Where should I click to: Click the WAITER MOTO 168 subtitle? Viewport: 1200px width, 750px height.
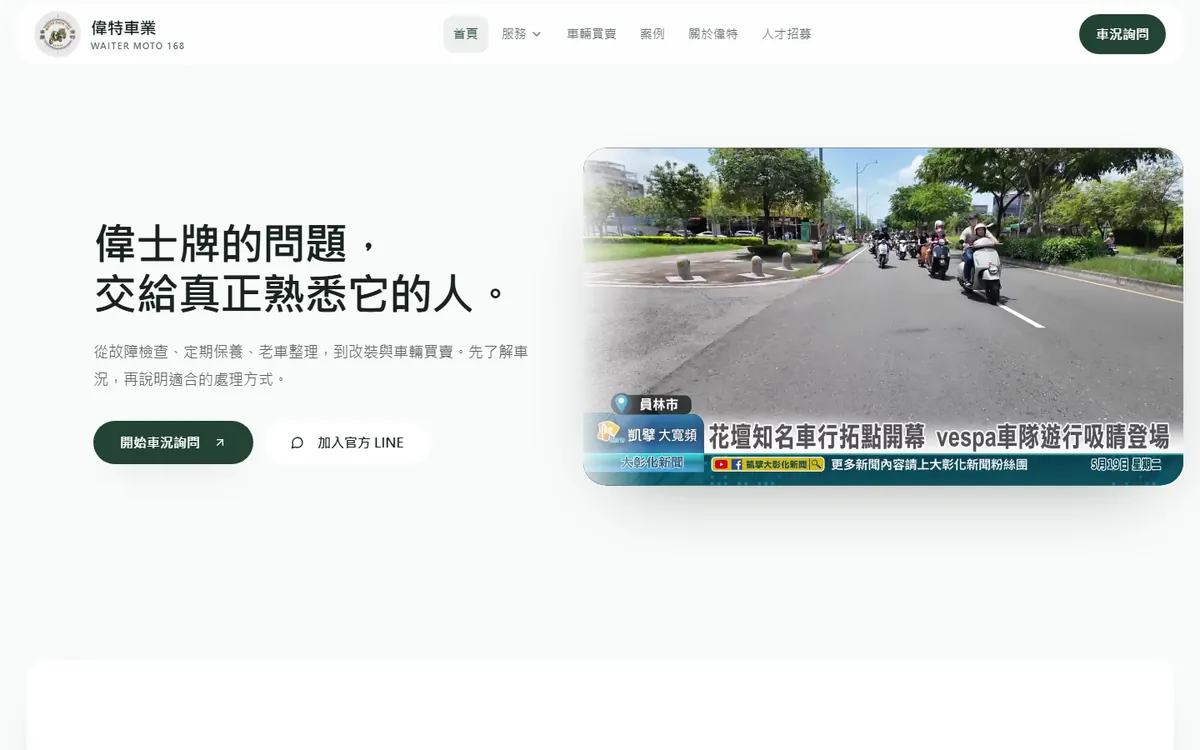pyautogui.click(x=137, y=46)
